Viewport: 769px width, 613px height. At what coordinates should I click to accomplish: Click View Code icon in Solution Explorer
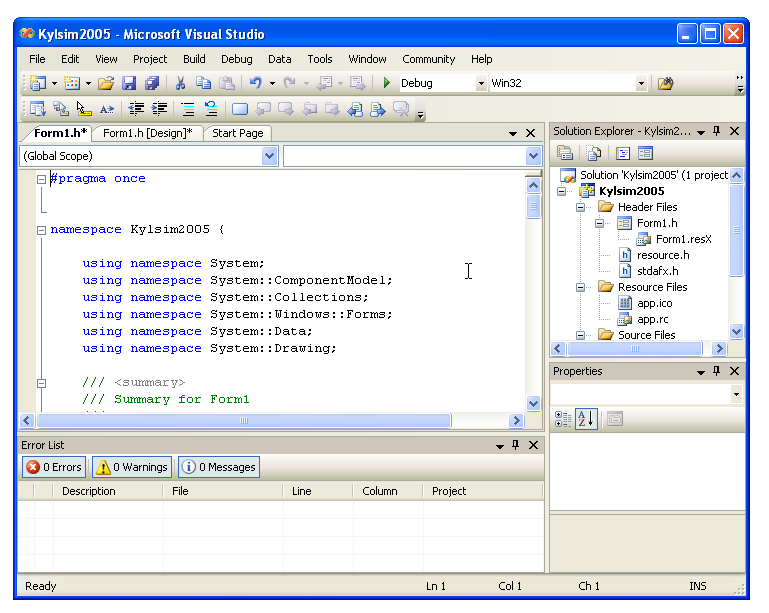[623, 153]
